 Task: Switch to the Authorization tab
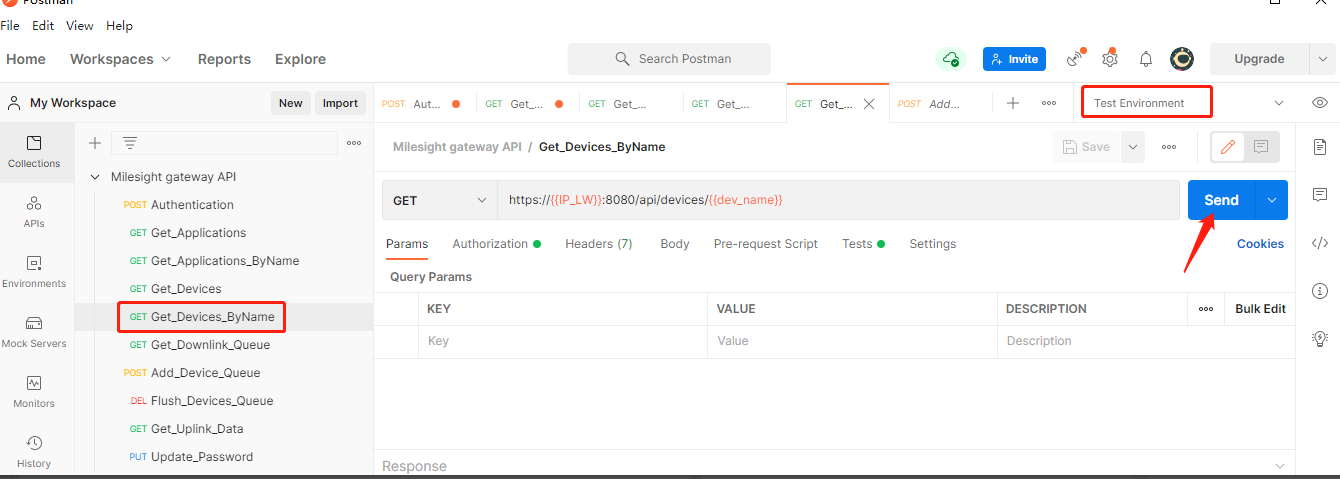click(496, 244)
